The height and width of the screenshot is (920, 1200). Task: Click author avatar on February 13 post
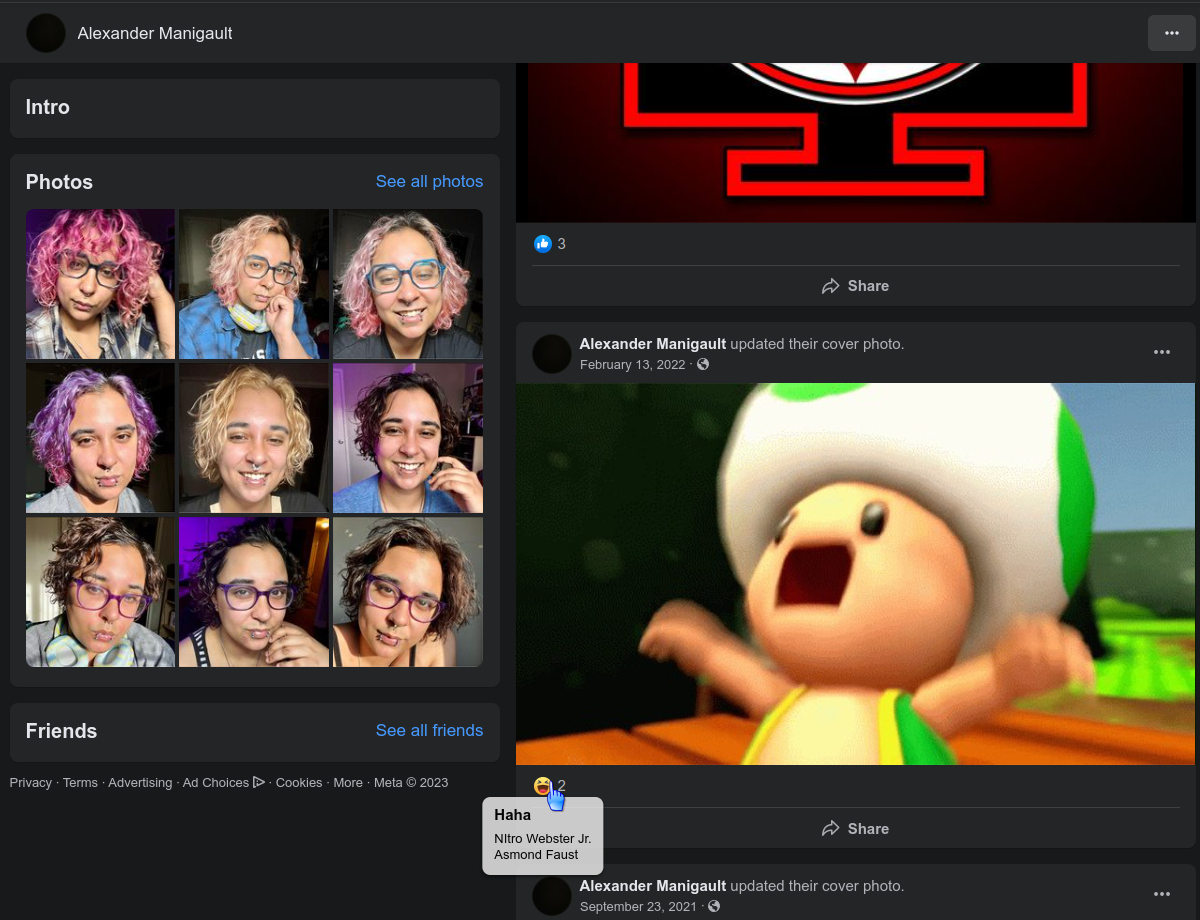pyautogui.click(x=552, y=354)
